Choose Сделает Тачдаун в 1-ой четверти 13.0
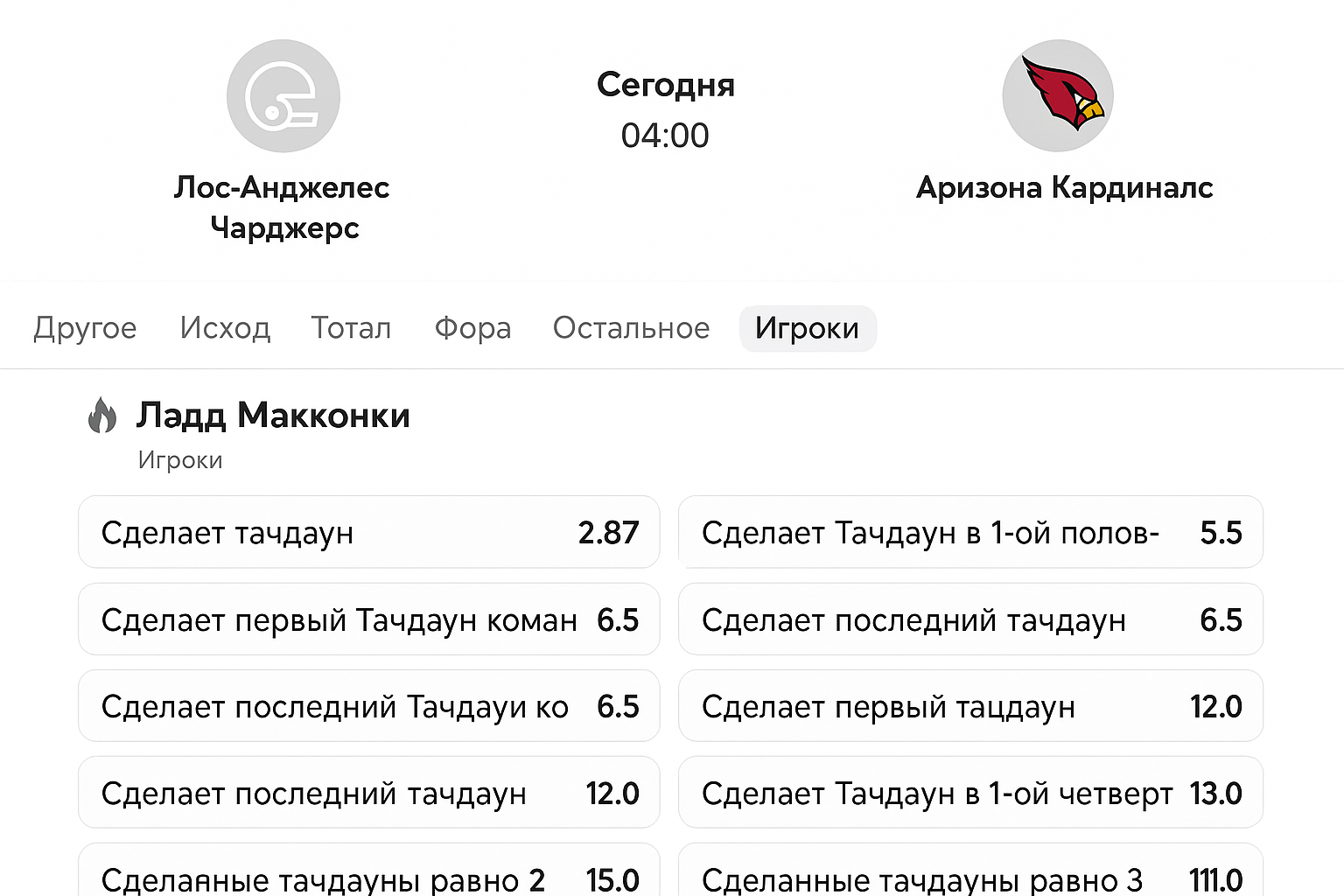This screenshot has height=896, width=1344. (x=970, y=793)
